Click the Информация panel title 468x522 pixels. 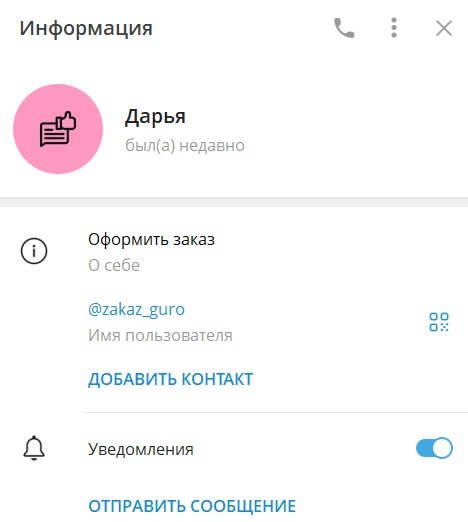point(86,29)
